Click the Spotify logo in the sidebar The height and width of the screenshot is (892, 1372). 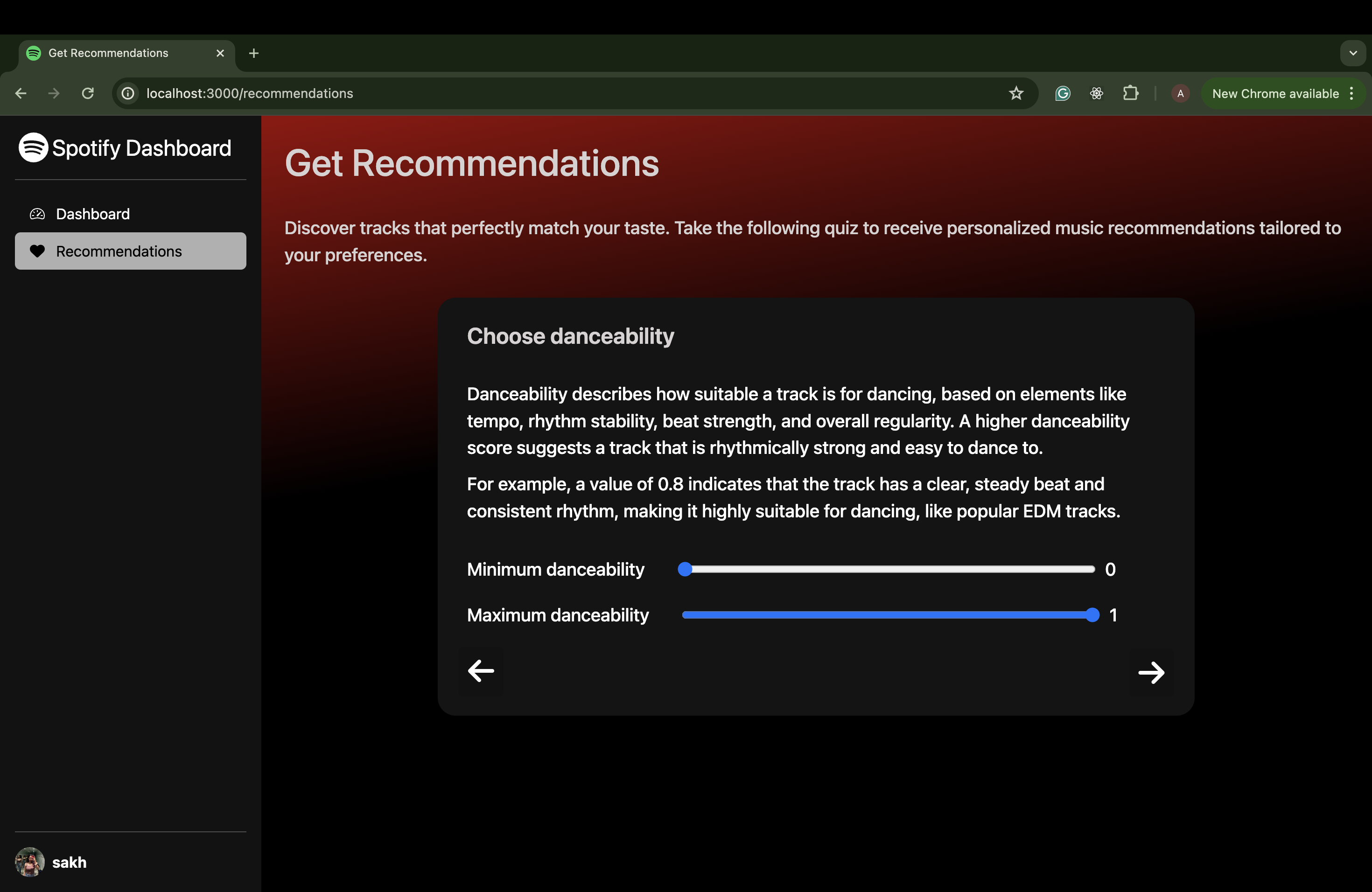[33, 147]
